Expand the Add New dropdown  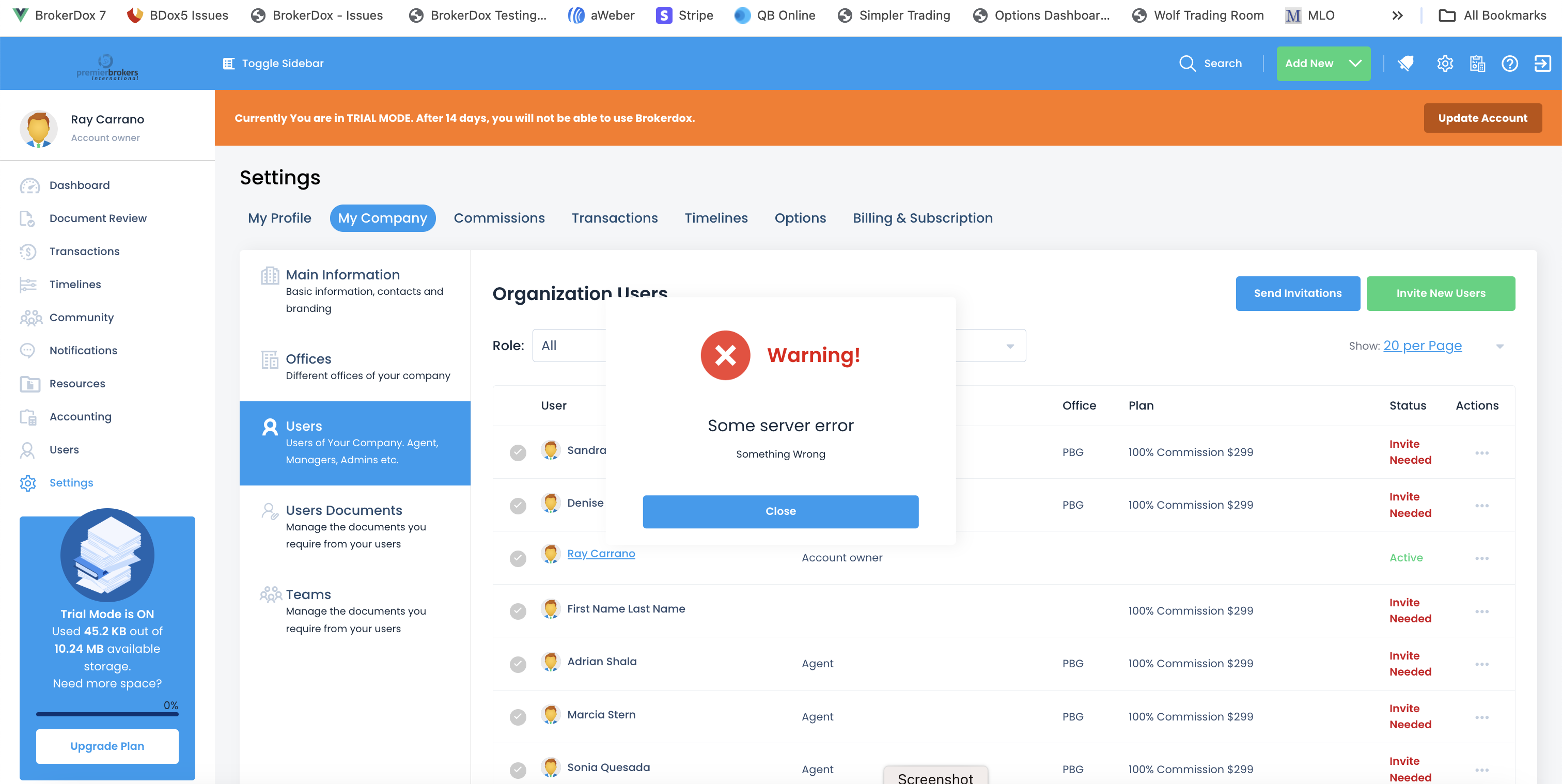1323,64
